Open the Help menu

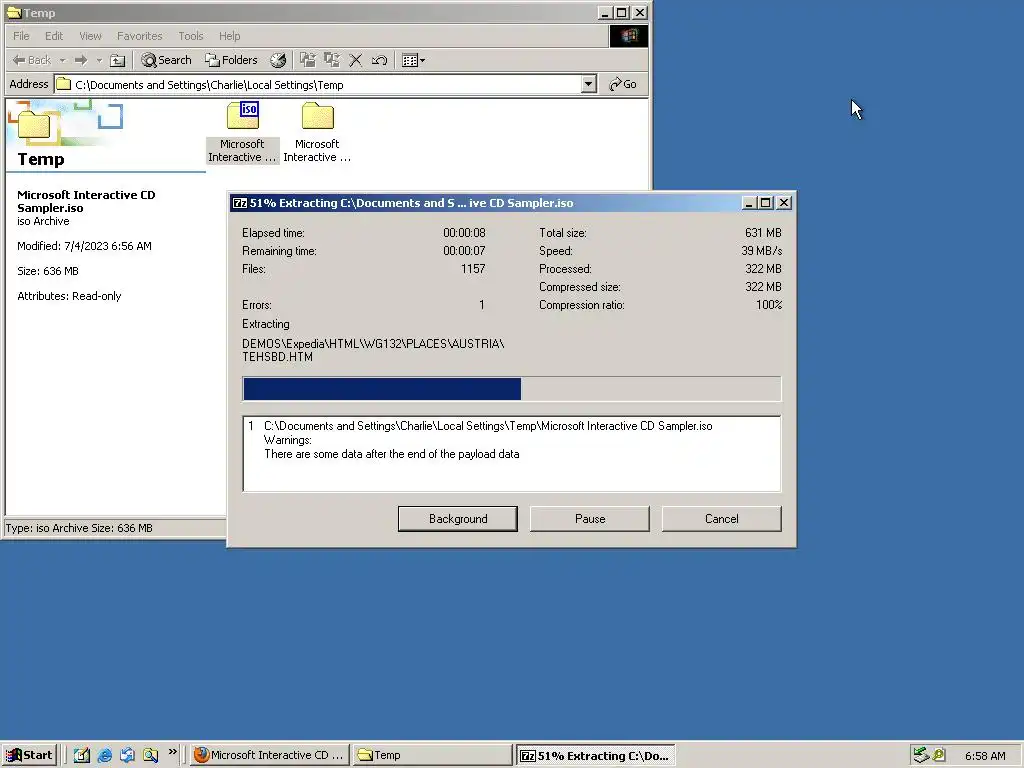(229, 36)
